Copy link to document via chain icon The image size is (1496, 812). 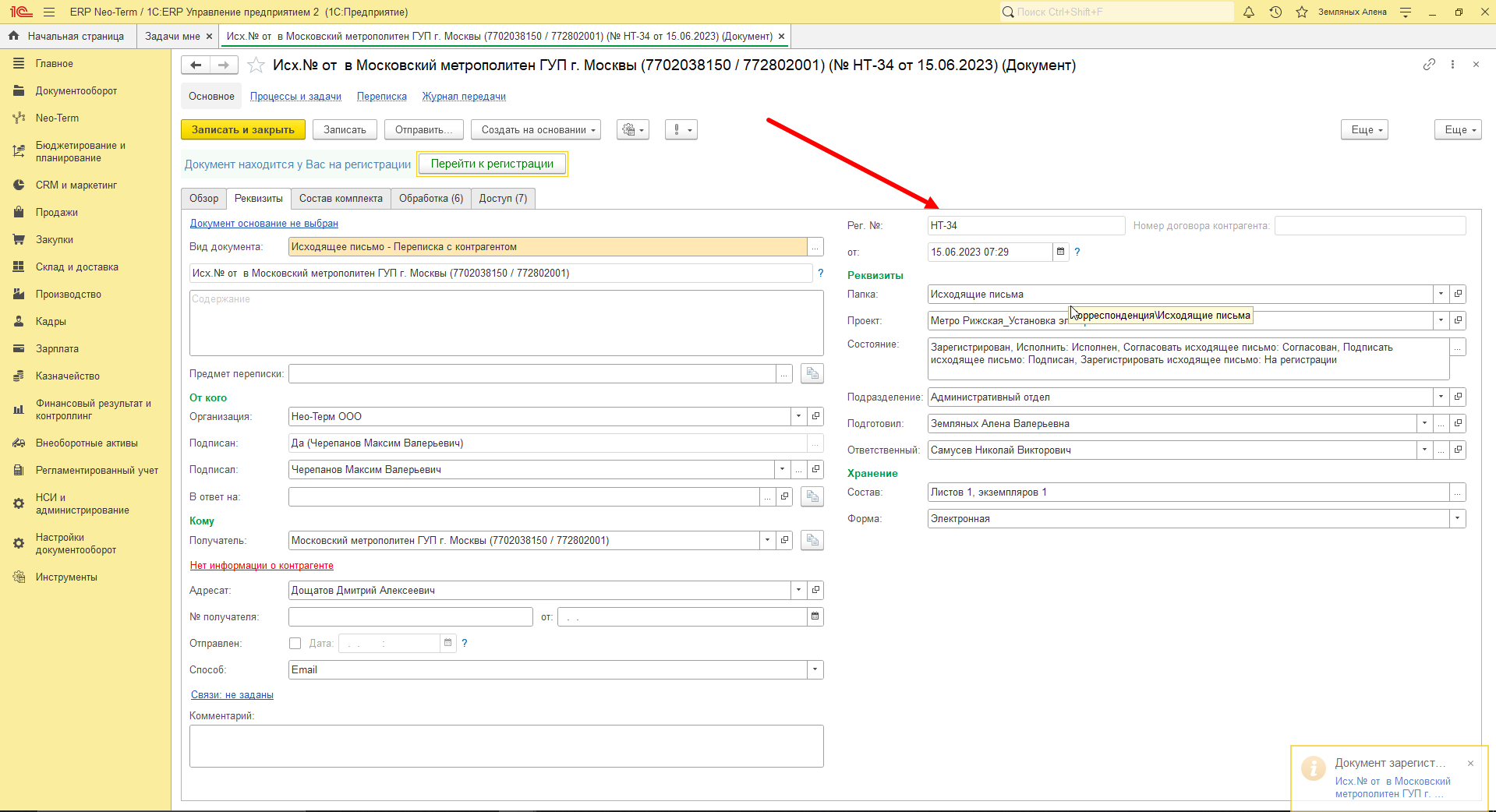click(x=1429, y=65)
